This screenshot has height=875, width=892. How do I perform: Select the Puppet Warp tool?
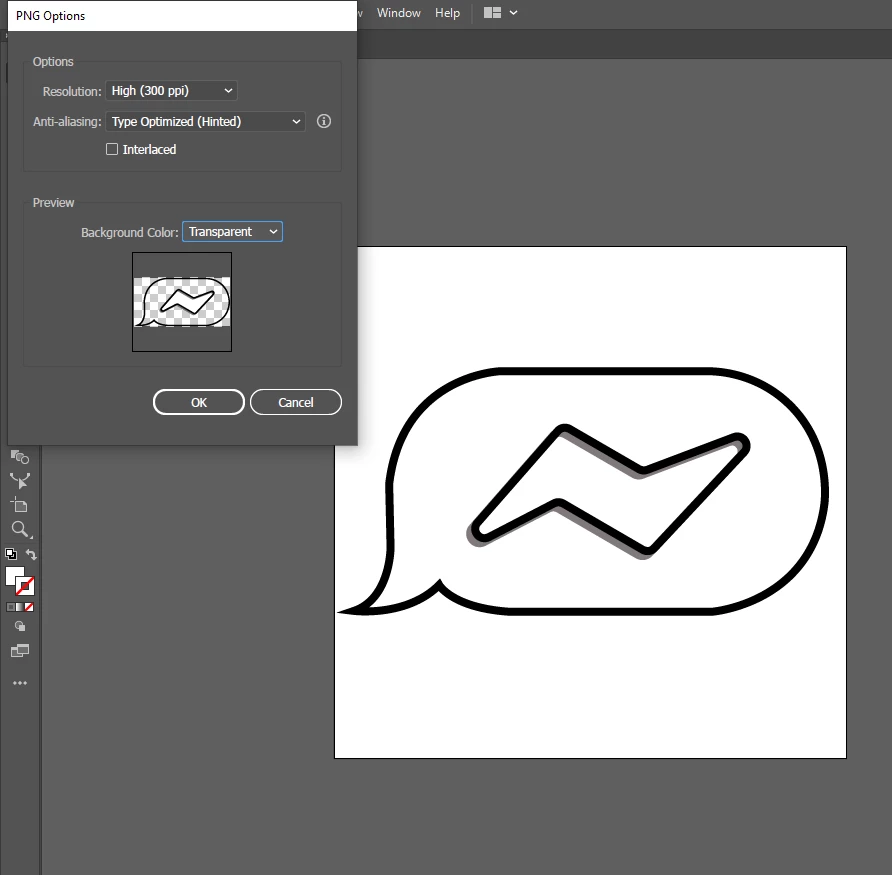20,481
